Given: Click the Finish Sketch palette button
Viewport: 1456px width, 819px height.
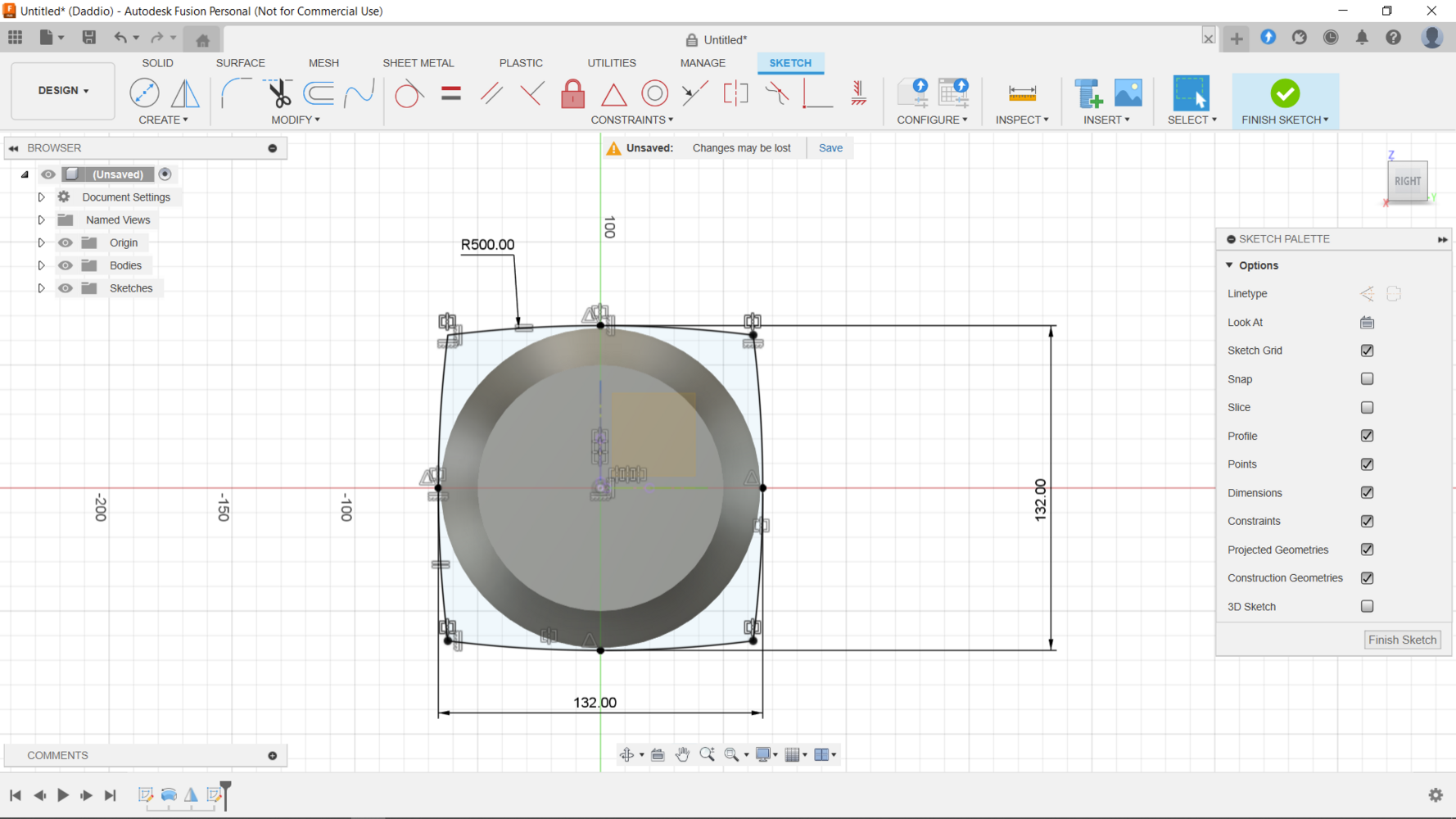Looking at the screenshot, I should pos(1402,640).
